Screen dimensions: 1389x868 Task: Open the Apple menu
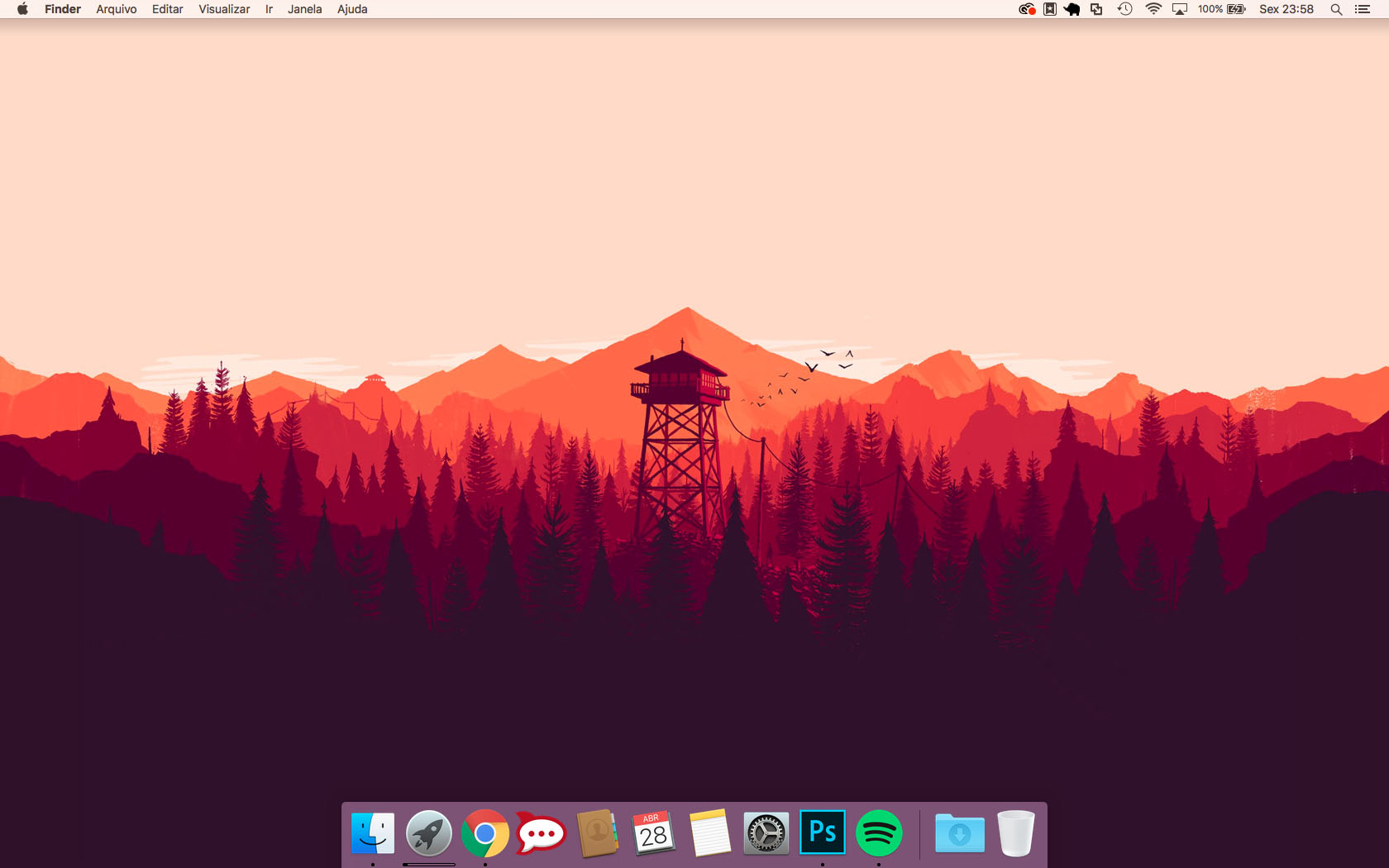pyautogui.click(x=22, y=9)
